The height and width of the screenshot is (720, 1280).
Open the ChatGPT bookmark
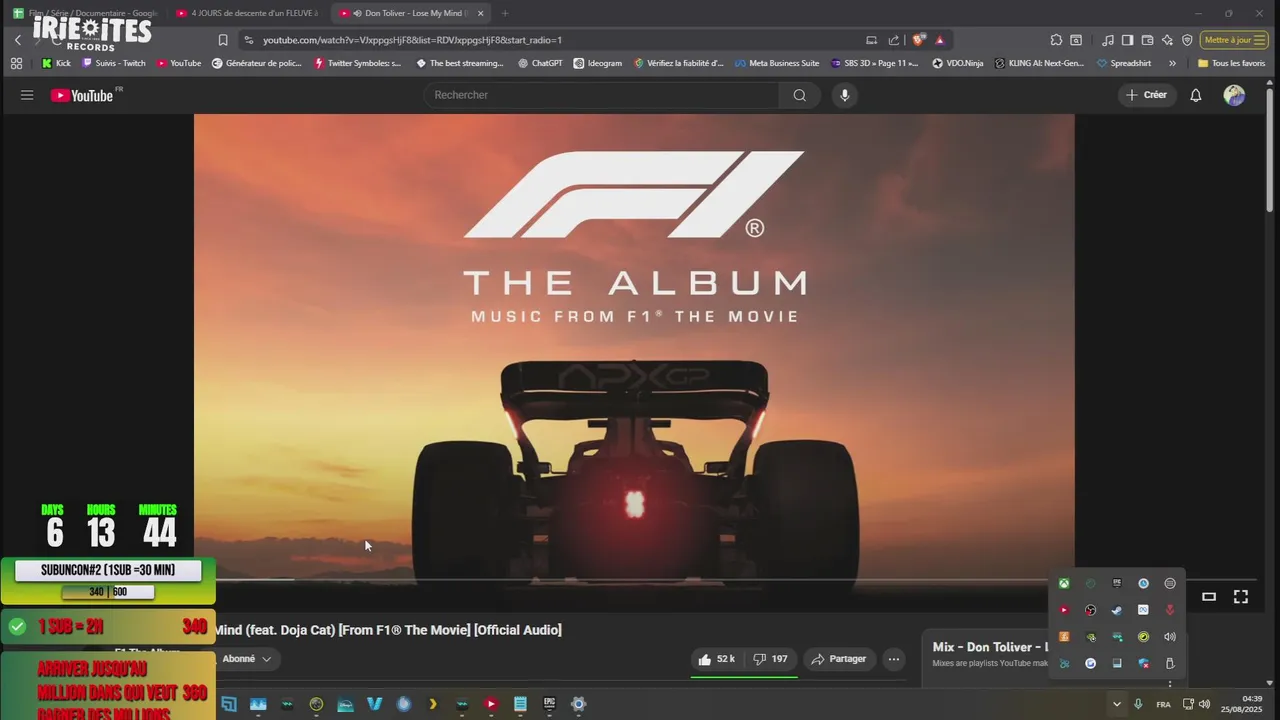point(540,63)
